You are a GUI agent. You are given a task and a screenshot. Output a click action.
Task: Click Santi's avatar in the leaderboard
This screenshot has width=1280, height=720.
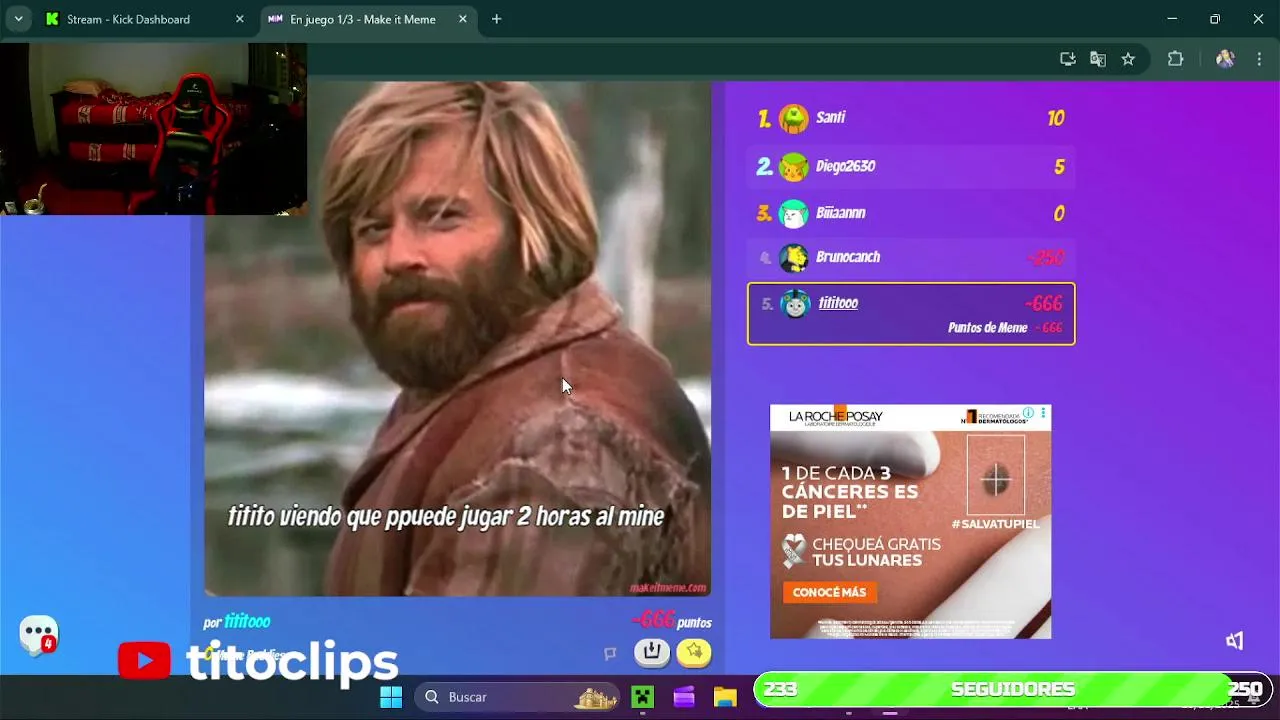pos(794,119)
